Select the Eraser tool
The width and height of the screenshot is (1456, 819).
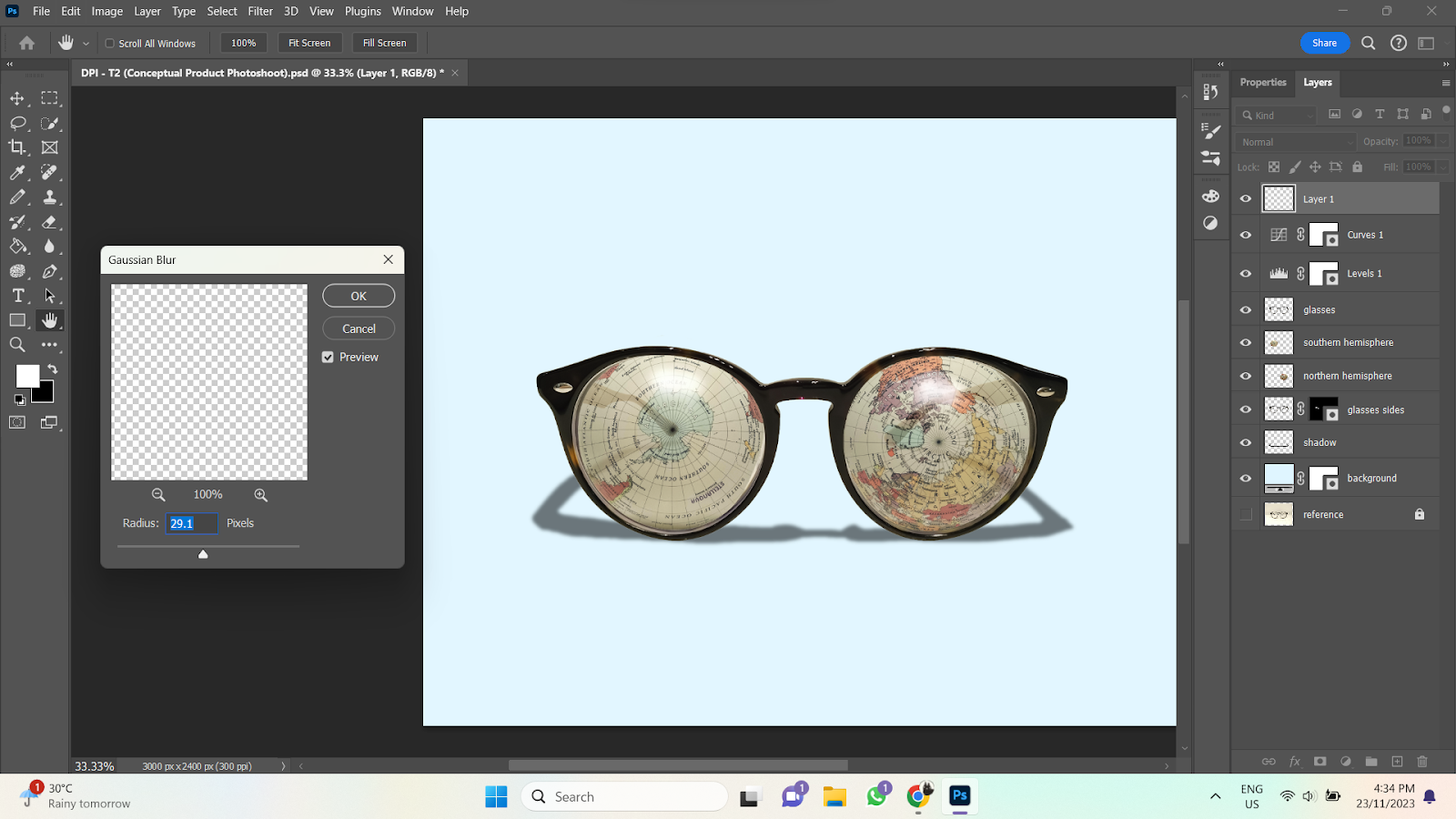(50, 221)
